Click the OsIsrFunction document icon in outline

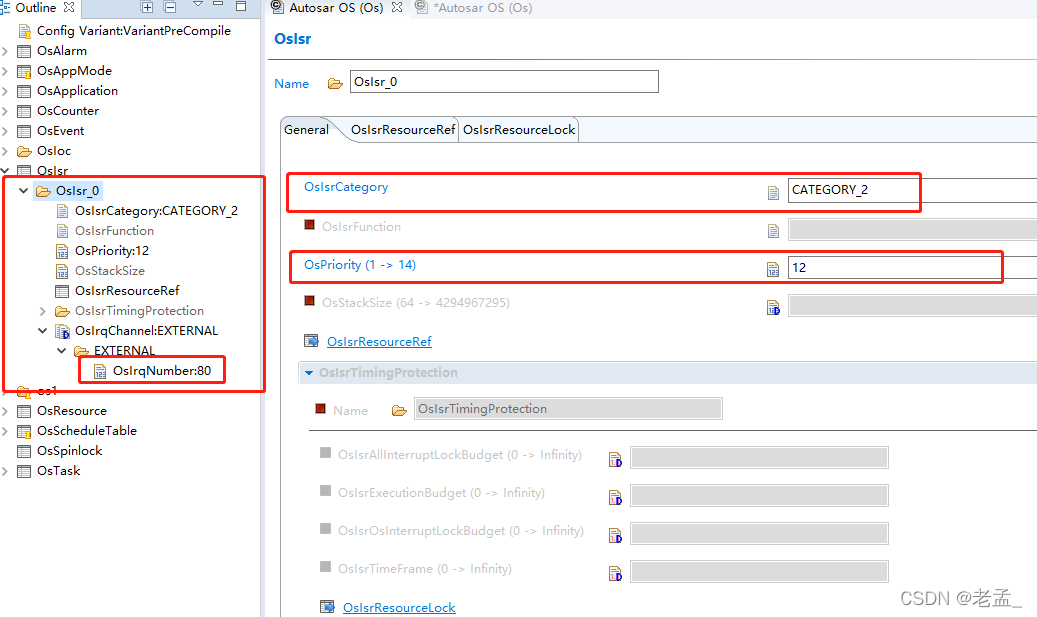click(x=62, y=231)
